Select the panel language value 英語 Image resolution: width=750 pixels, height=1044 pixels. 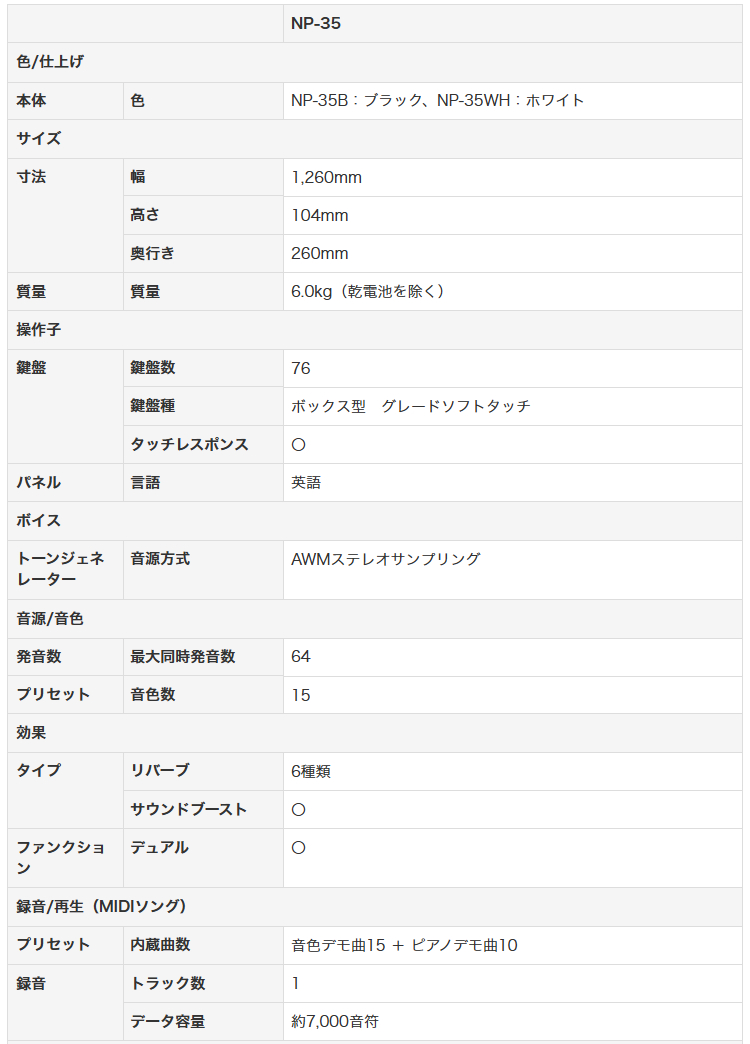click(x=306, y=483)
